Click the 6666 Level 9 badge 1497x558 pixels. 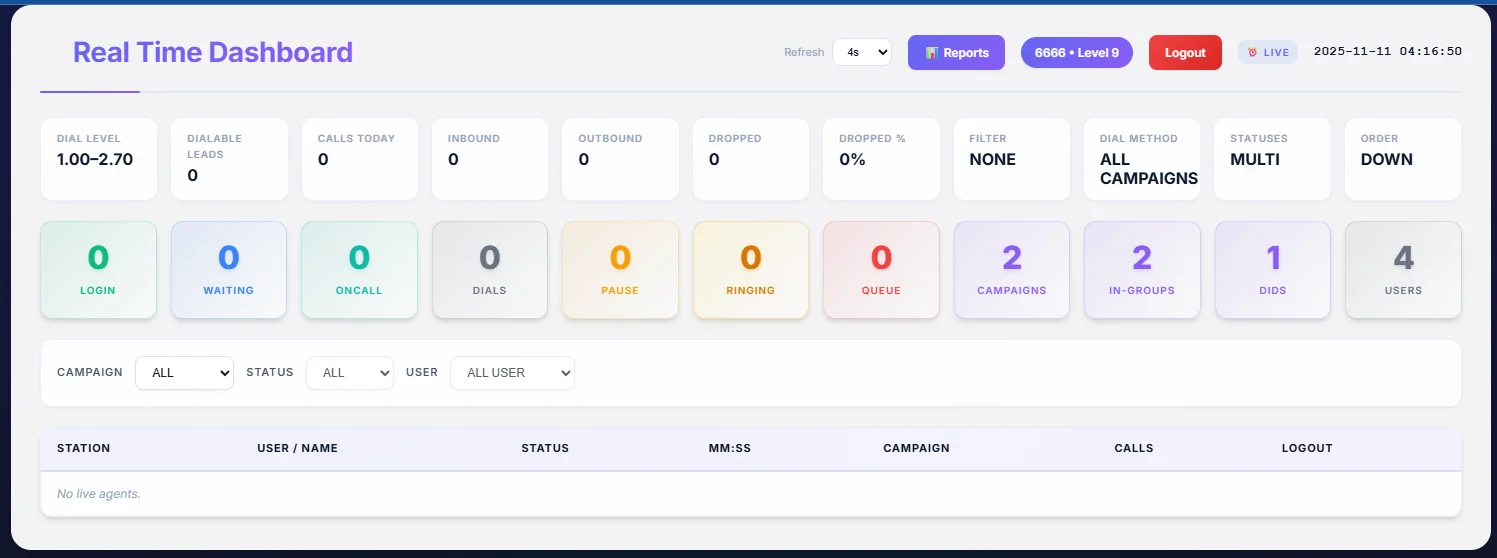[1076, 53]
